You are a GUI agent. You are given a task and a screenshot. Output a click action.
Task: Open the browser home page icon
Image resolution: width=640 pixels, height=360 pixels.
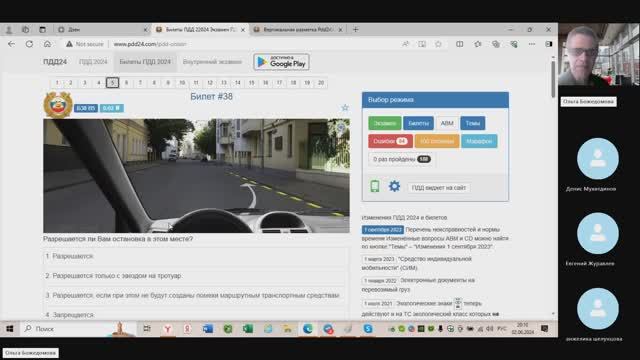tap(47, 44)
